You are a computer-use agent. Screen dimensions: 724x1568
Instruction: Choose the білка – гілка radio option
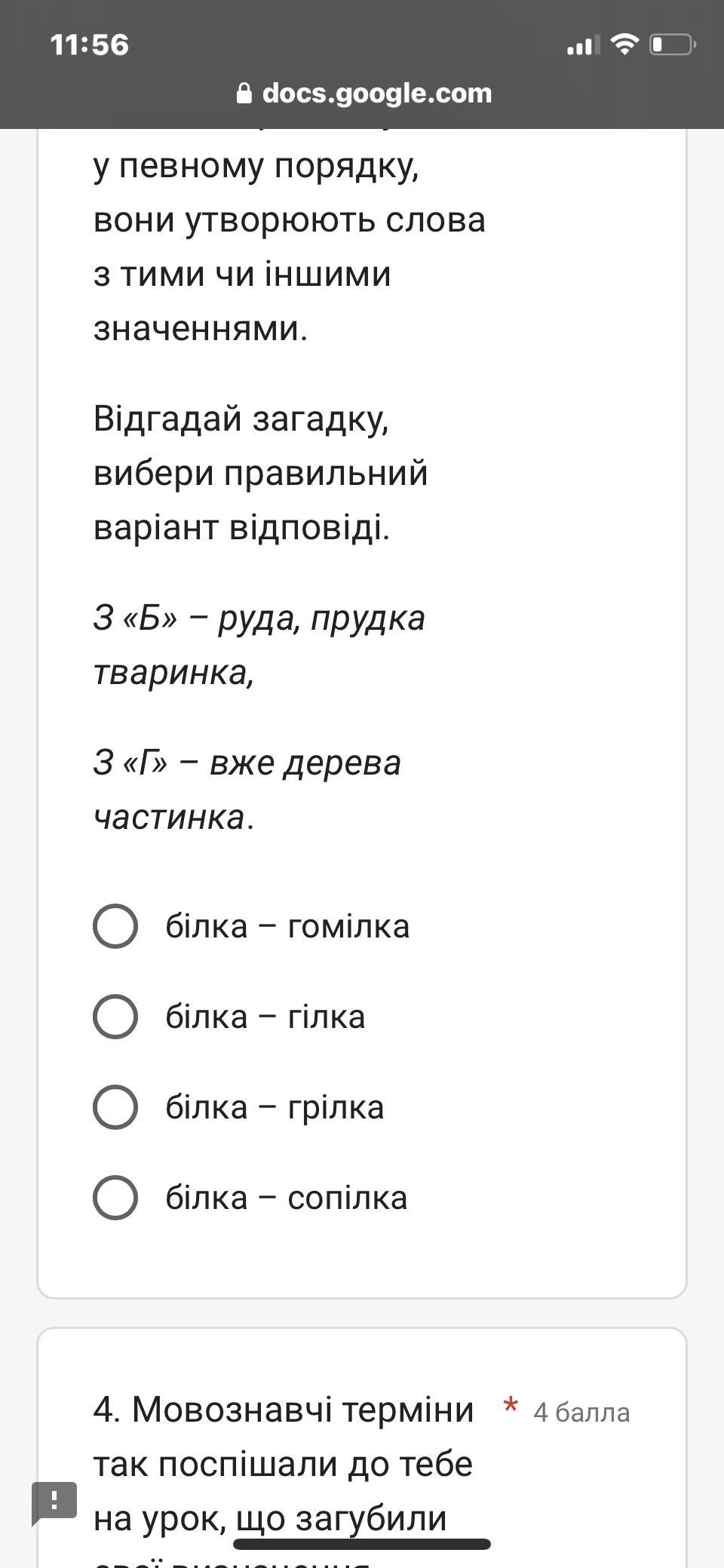pos(115,1016)
